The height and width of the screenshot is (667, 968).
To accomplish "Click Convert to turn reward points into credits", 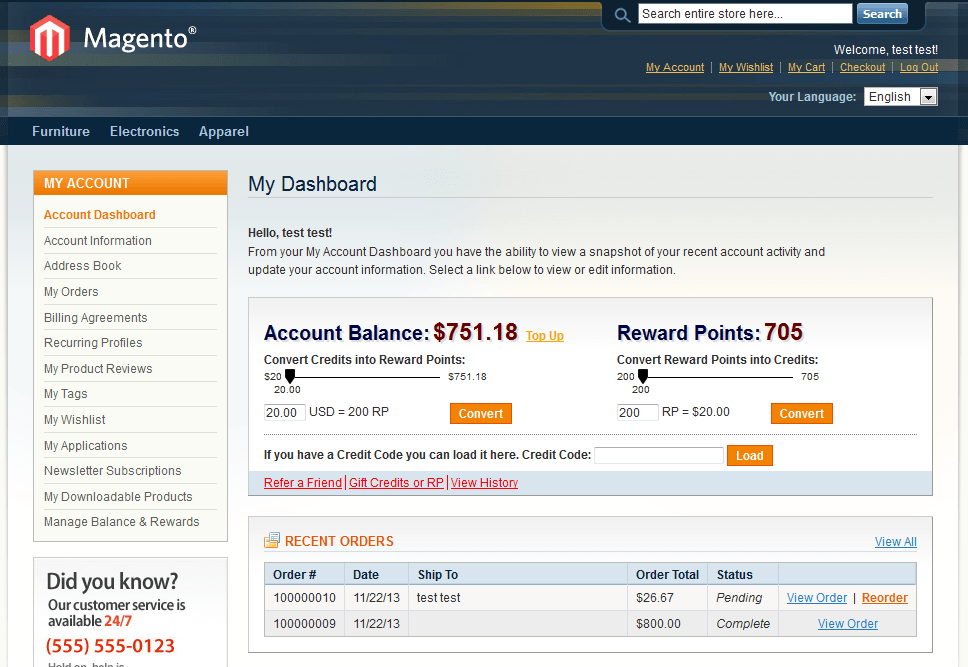I will 801,412.
